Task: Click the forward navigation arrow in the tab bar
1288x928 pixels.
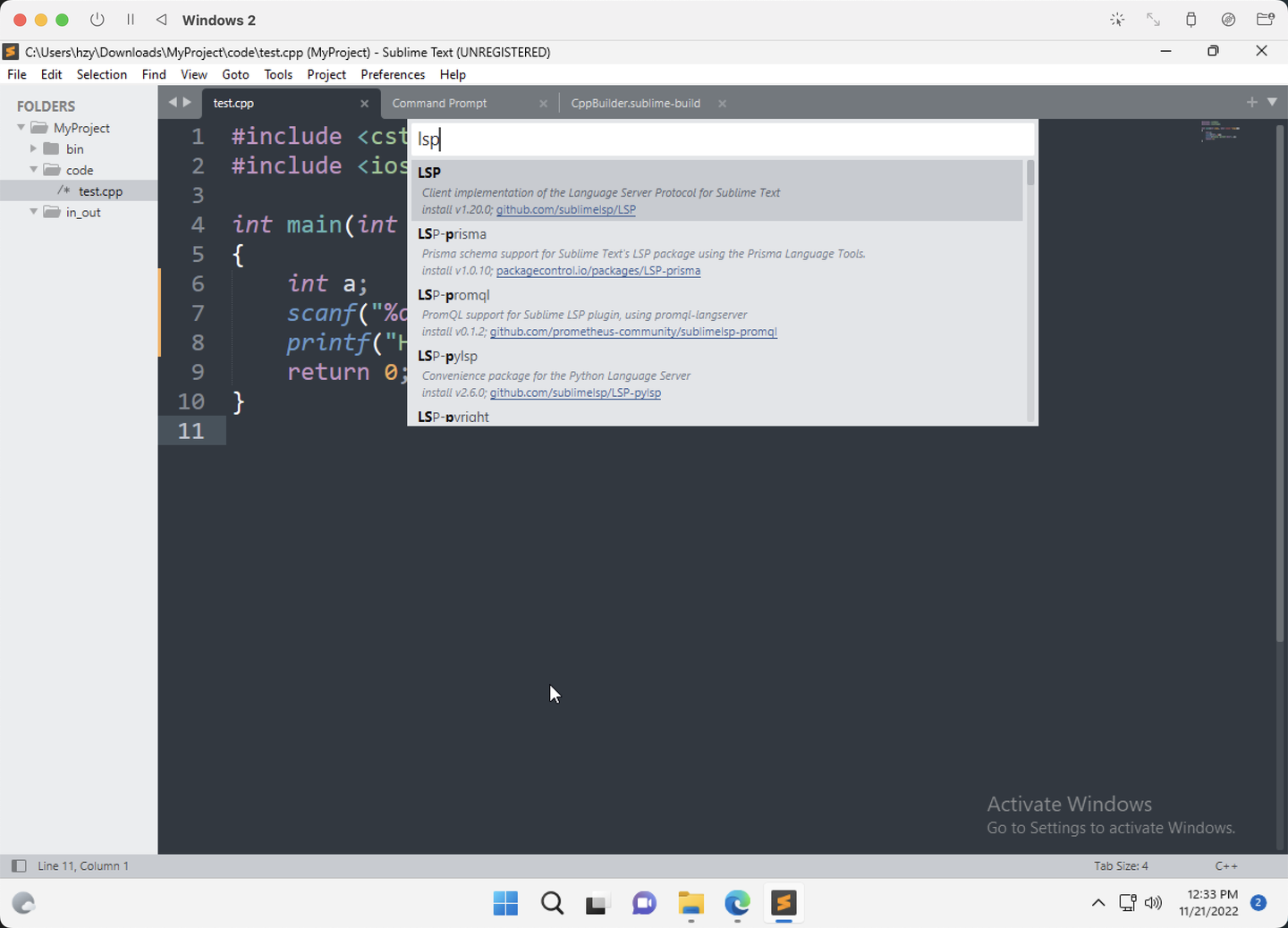Action: click(189, 102)
